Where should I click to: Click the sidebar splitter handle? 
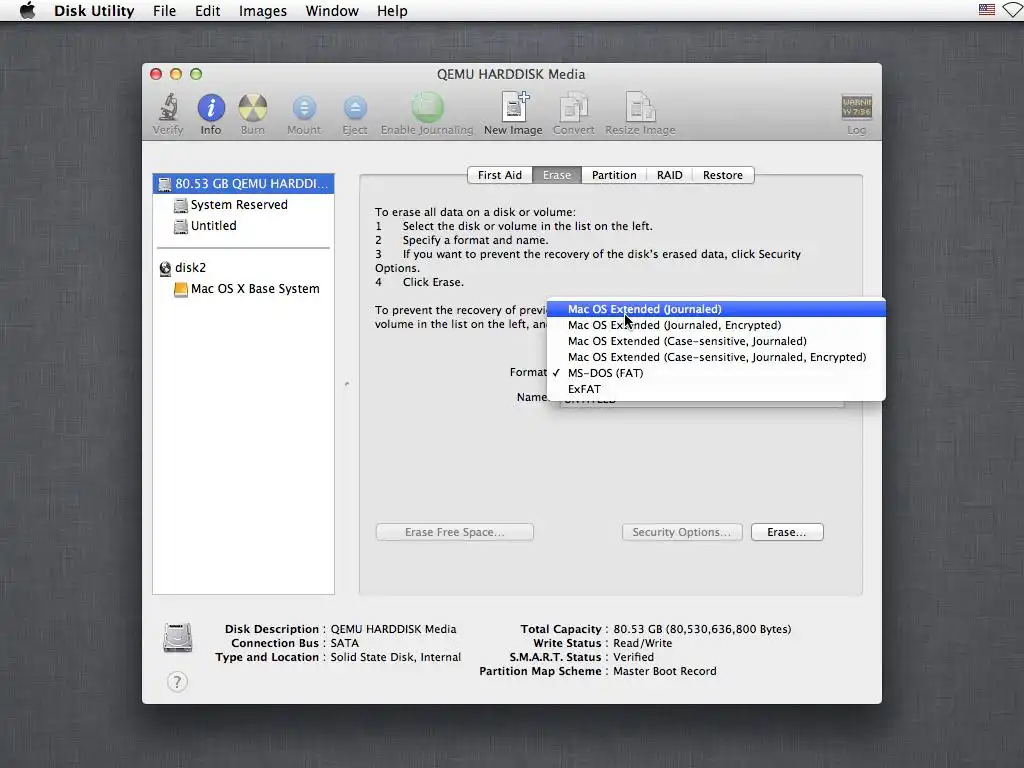click(347, 384)
